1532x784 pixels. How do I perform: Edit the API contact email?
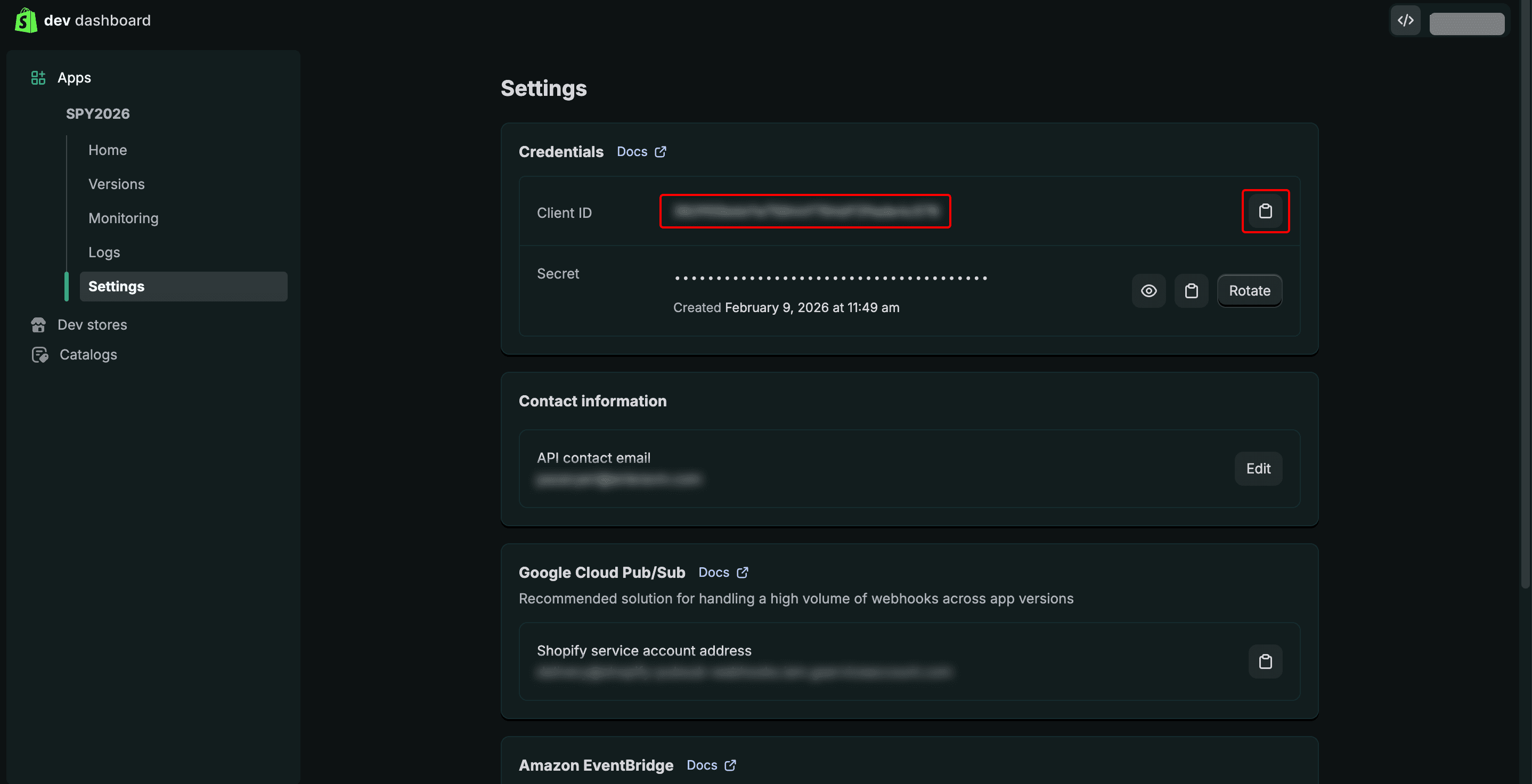coord(1258,469)
